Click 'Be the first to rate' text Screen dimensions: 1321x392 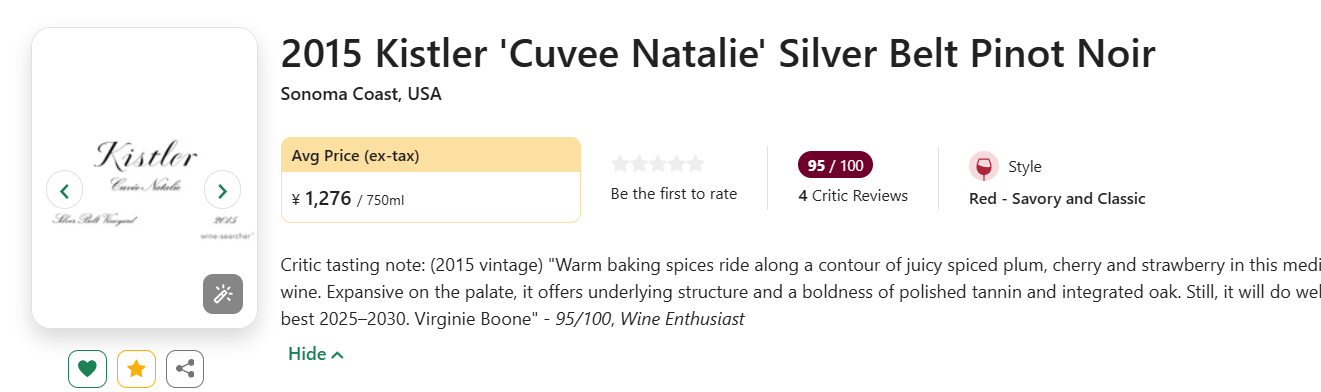[x=674, y=194]
